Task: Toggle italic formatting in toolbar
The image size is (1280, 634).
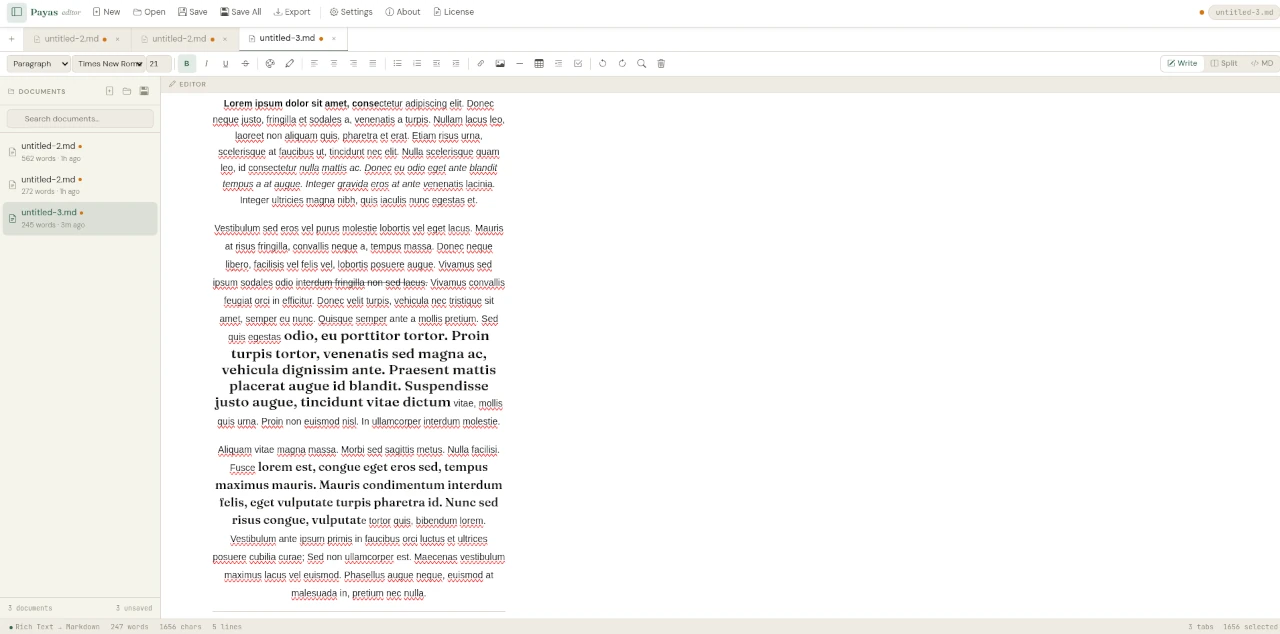Action: (x=205, y=63)
